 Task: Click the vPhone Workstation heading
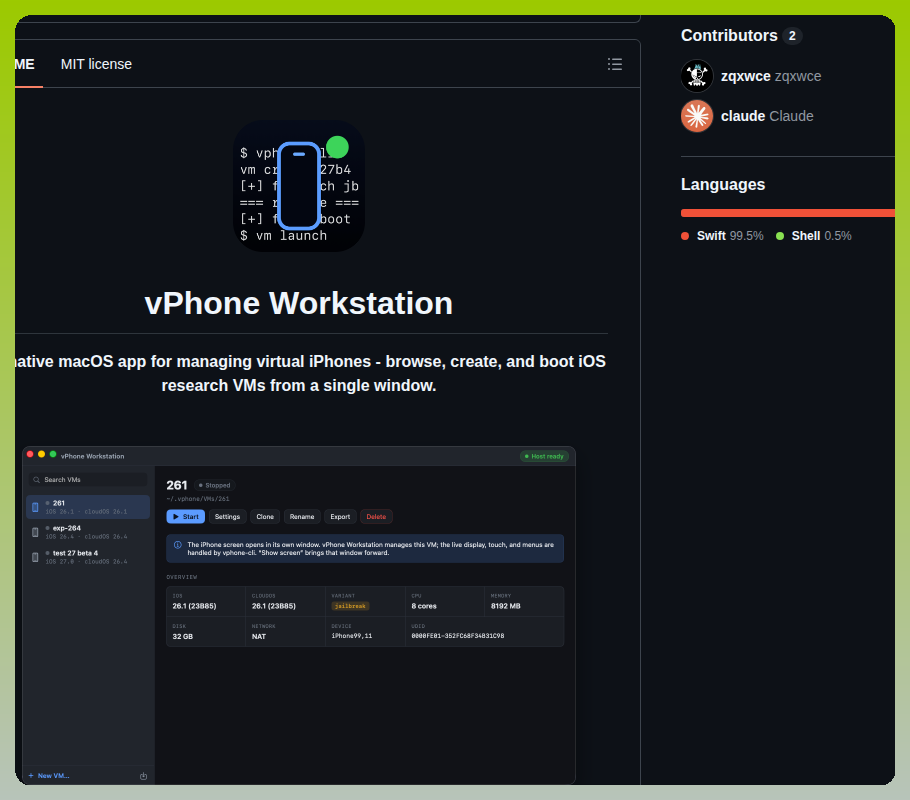click(298, 303)
